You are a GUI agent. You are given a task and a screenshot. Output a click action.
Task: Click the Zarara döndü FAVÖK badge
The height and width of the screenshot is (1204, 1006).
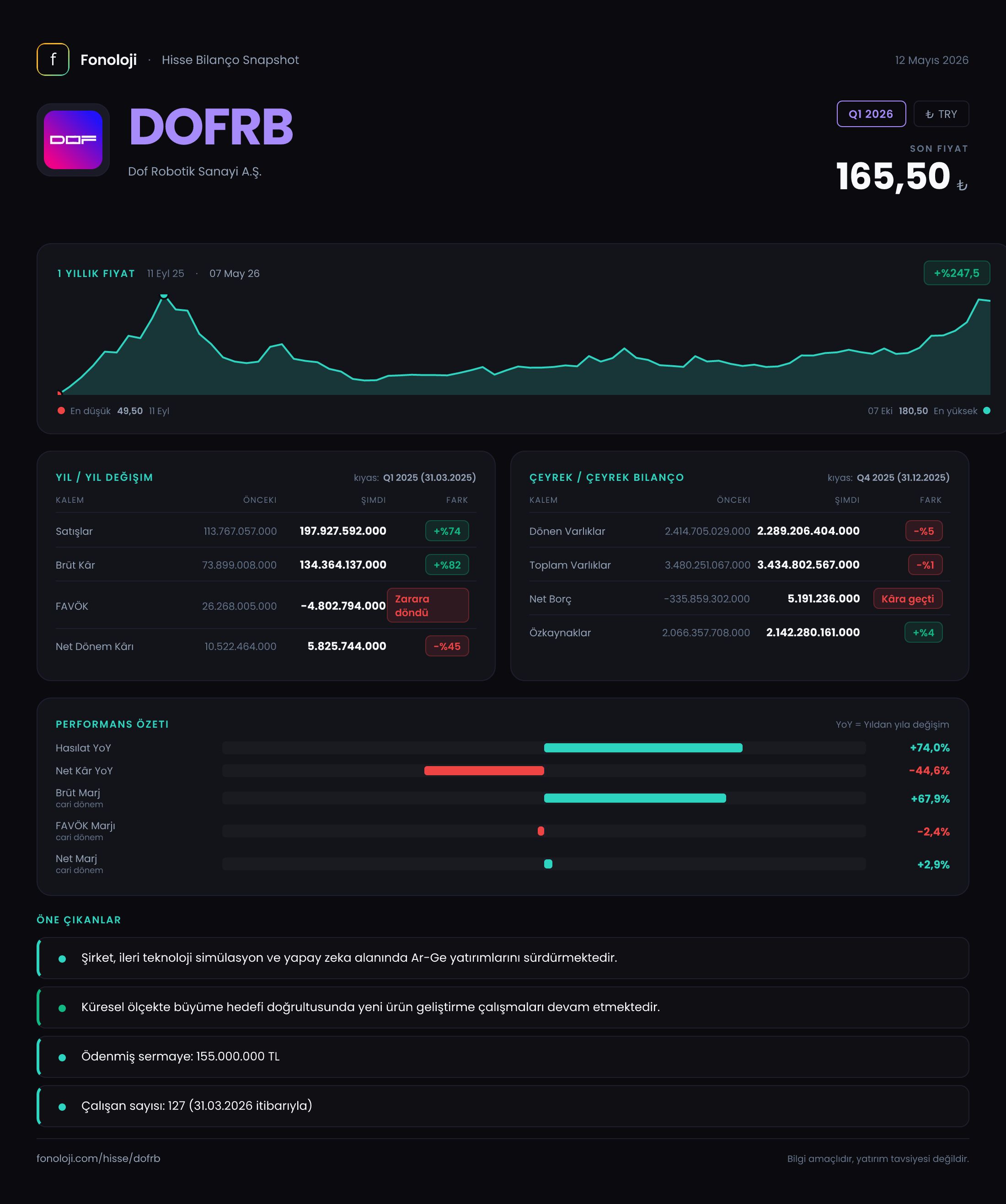coord(428,606)
